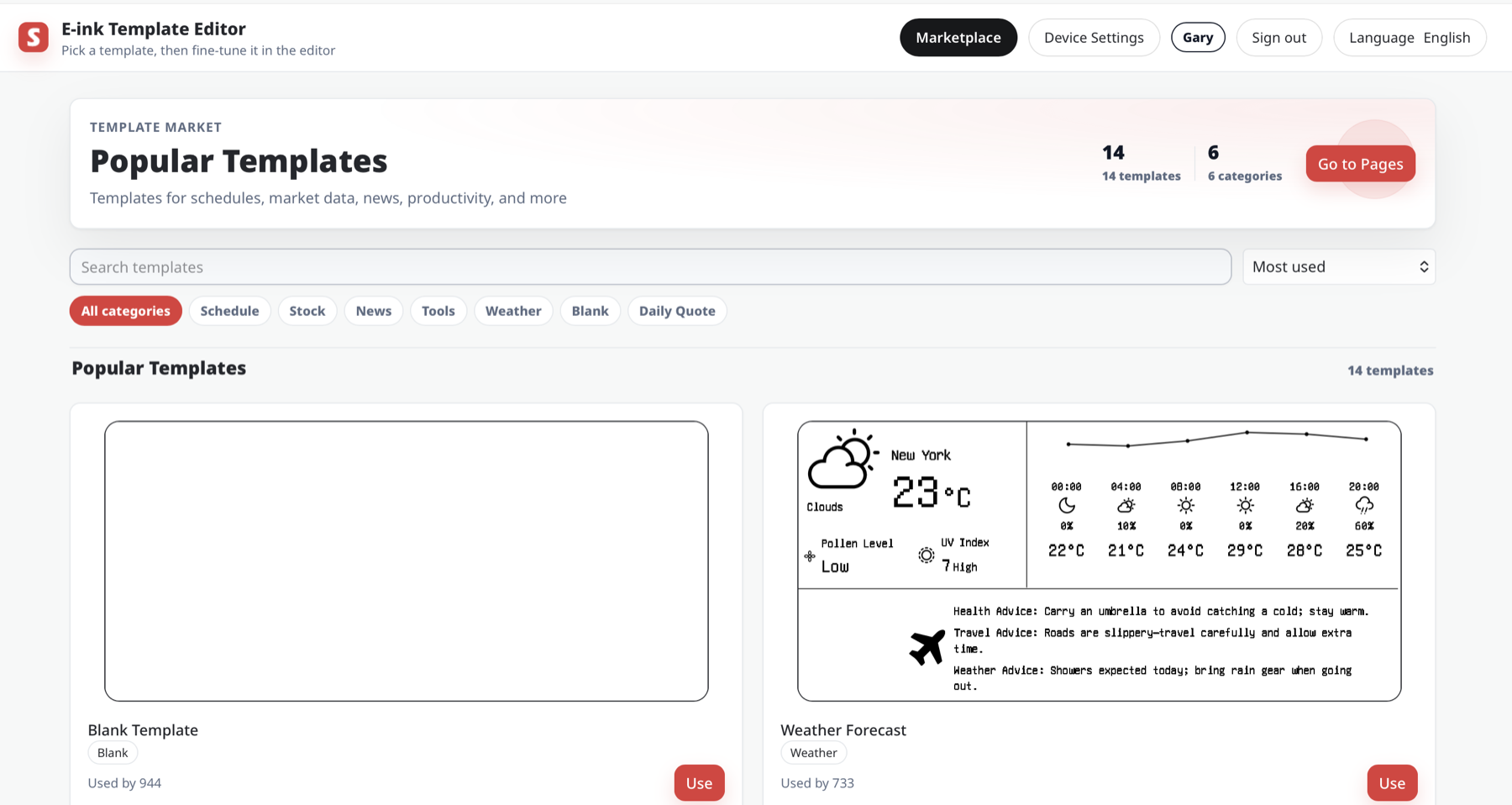Click the cloudy sun icon under 04:00
Image resolution: width=1512 pixels, height=805 pixels.
click(x=1126, y=506)
